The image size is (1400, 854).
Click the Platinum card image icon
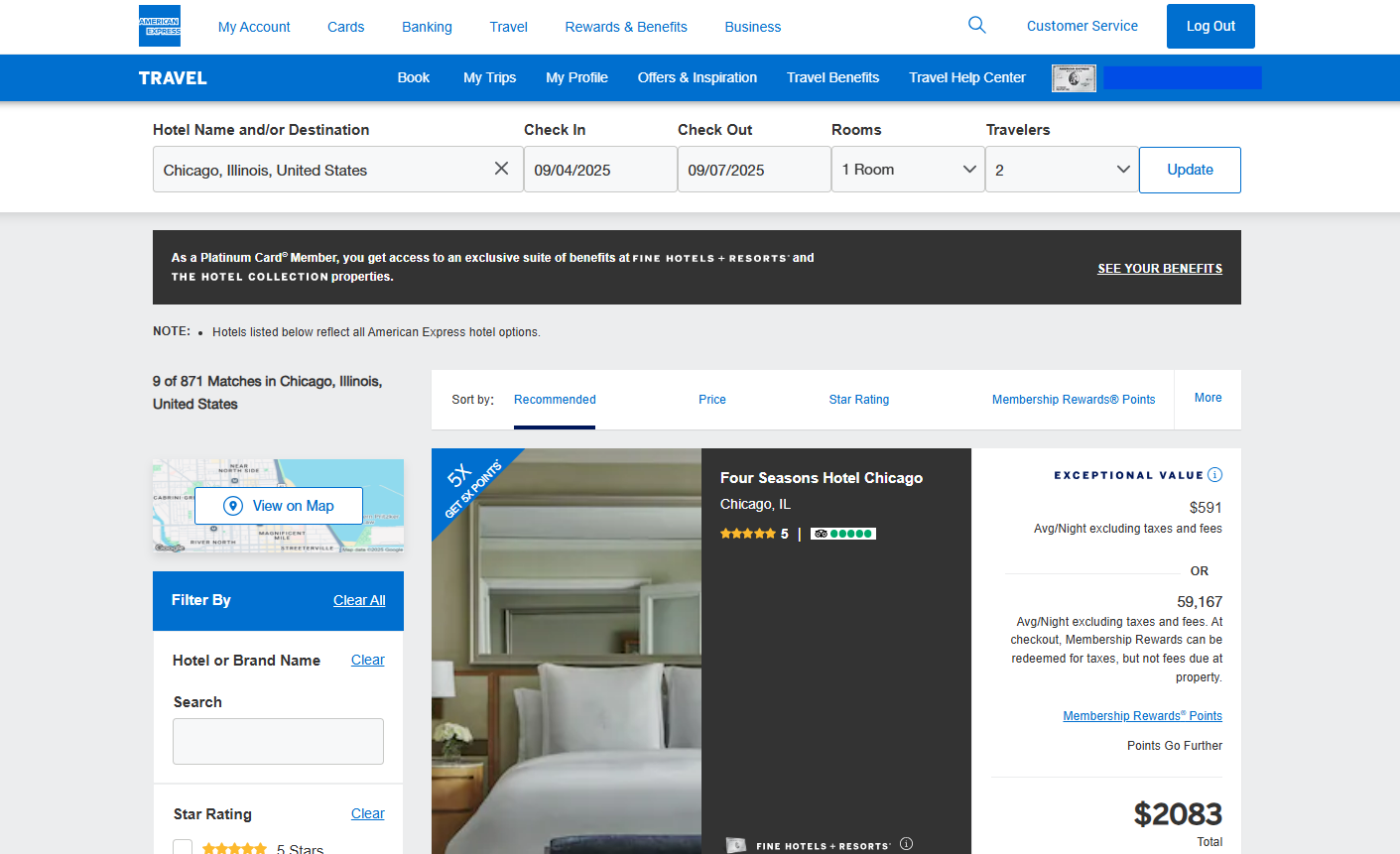1074,78
